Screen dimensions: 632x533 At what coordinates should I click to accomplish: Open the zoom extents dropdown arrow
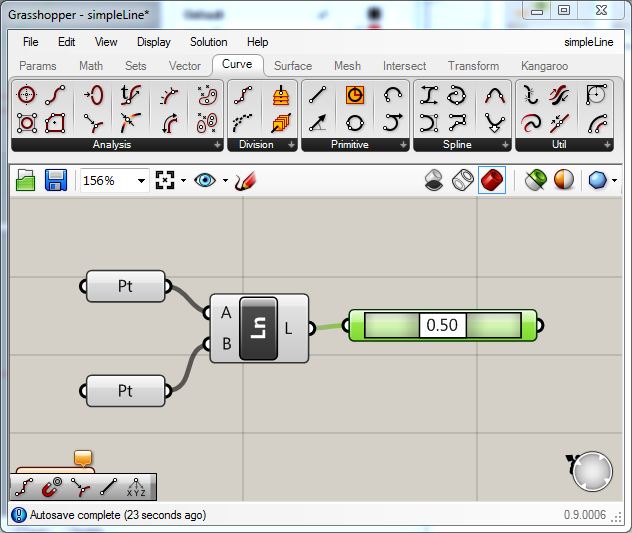[183, 181]
